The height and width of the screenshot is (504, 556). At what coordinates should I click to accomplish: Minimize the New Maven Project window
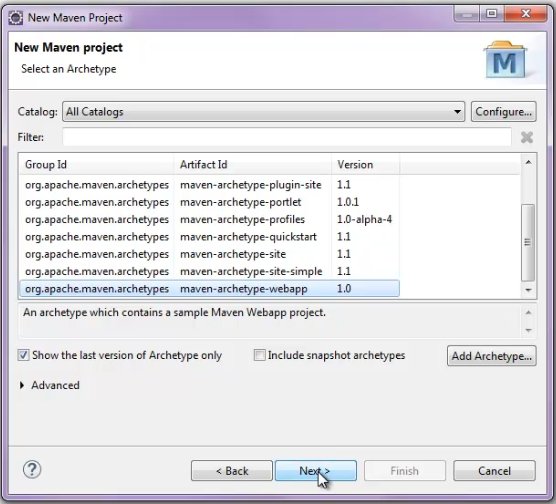(x=467, y=14)
